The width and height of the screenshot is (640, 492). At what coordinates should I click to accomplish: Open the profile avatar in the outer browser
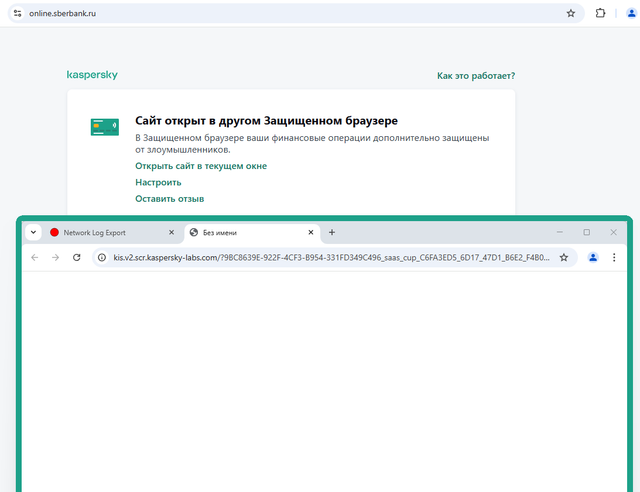[x=631, y=13]
